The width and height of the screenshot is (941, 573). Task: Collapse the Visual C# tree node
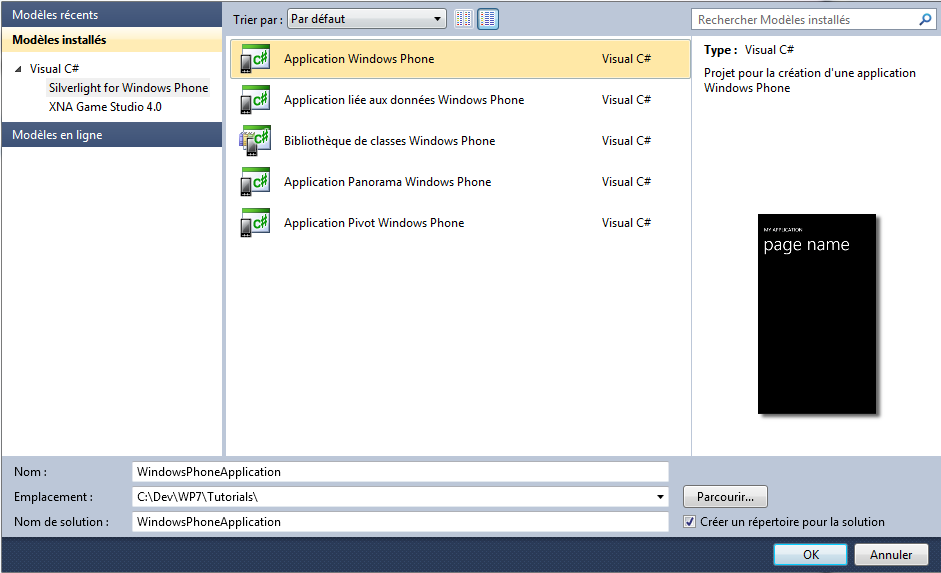pos(18,69)
